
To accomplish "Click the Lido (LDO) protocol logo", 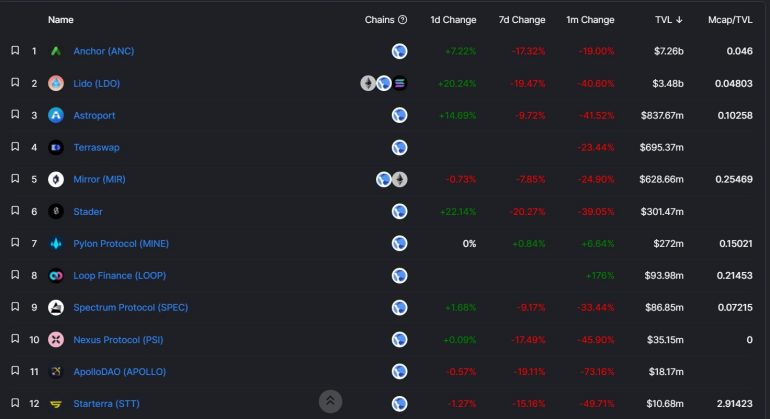I will (56, 83).
